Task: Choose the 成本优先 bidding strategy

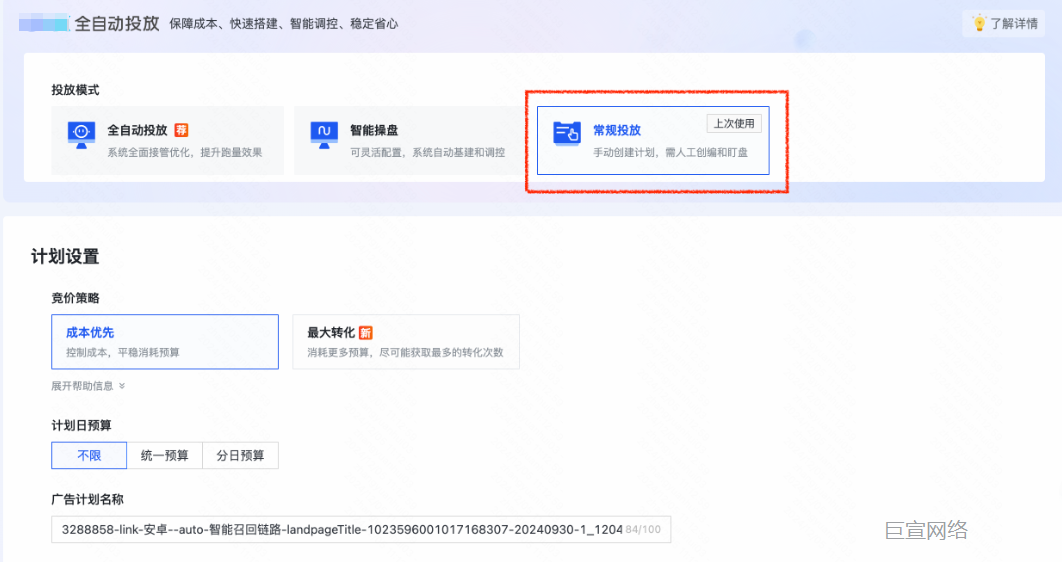Action: (x=165, y=341)
